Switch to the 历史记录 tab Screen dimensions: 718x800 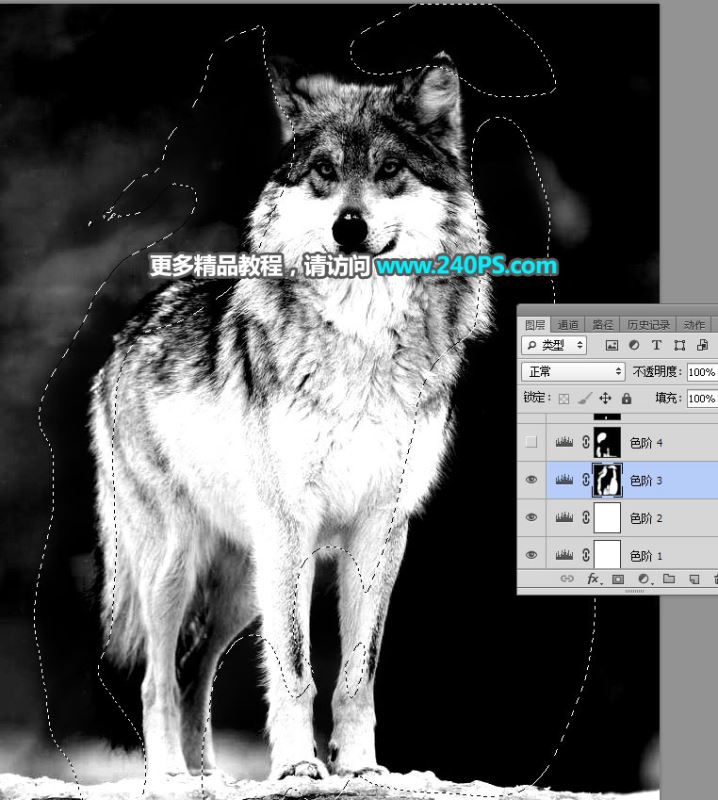[648, 324]
